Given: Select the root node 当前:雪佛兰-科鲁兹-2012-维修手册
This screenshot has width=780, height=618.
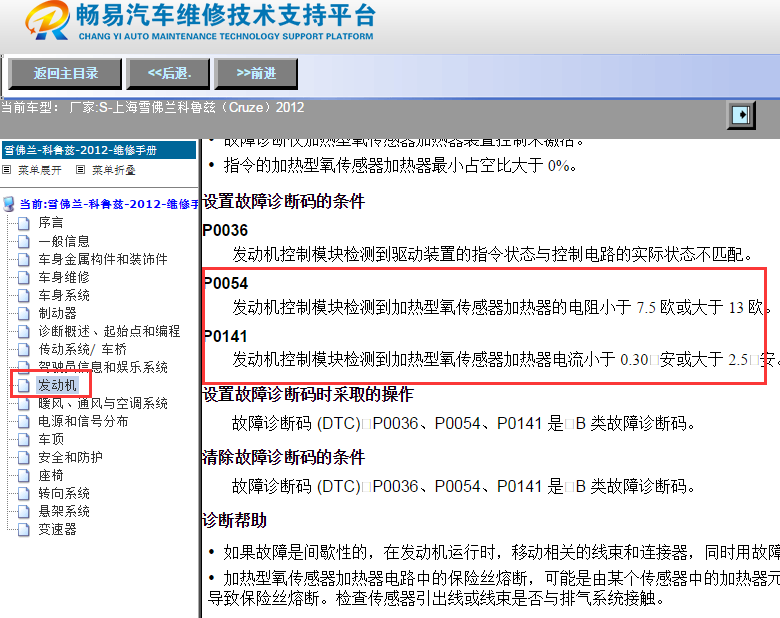Looking at the screenshot, I should click(109, 204).
